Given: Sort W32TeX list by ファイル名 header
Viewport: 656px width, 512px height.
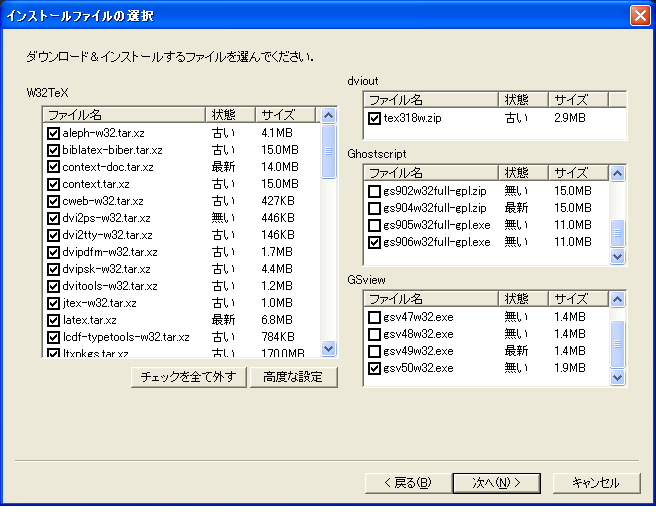Looking at the screenshot, I should [124, 115].
